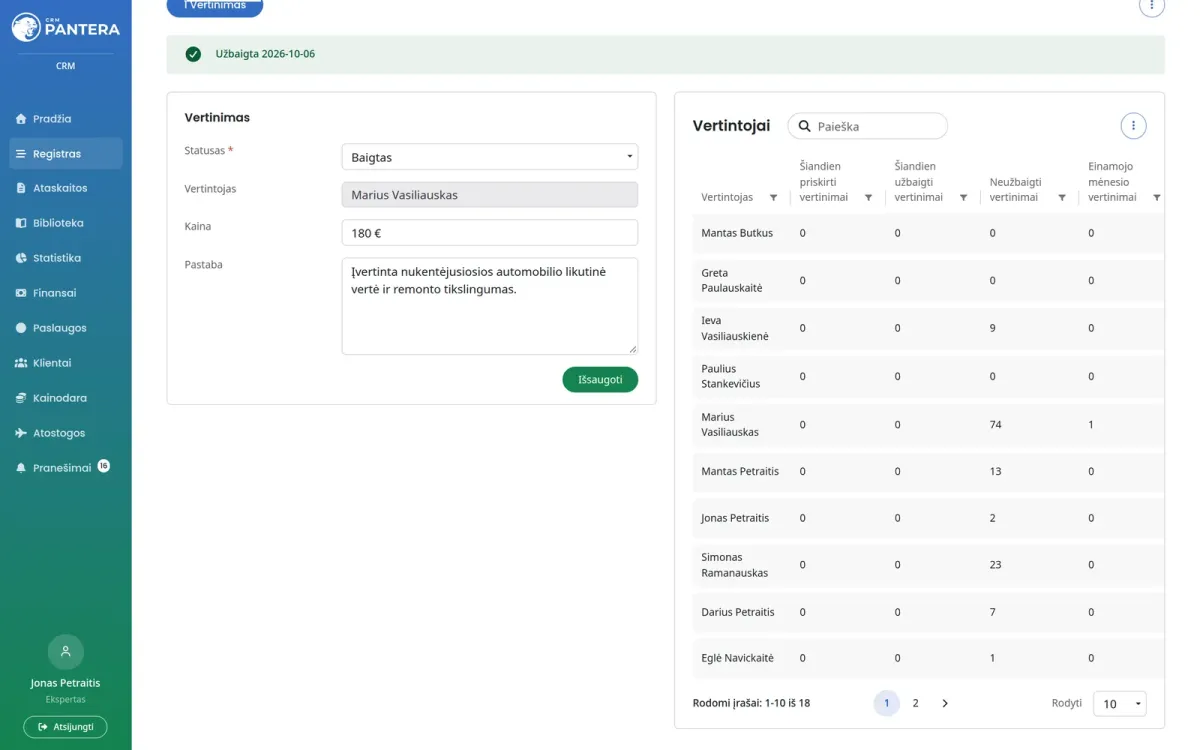Open the Statusas dropdown showing Baigtas
Screen dimensions: 1200x750
pyautogui.click(x=490, y=157)
